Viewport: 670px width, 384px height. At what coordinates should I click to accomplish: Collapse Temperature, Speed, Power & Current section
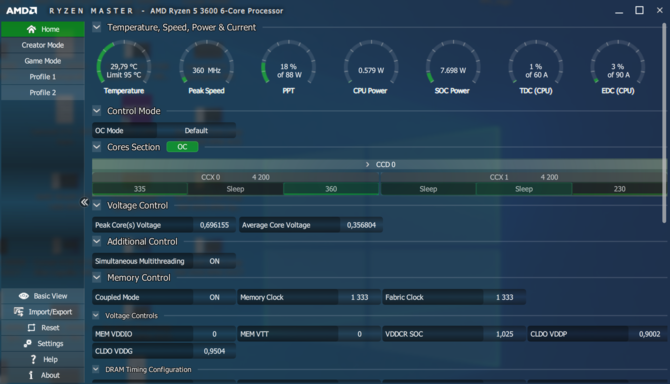pyautogui.click(x=97, y=27)
